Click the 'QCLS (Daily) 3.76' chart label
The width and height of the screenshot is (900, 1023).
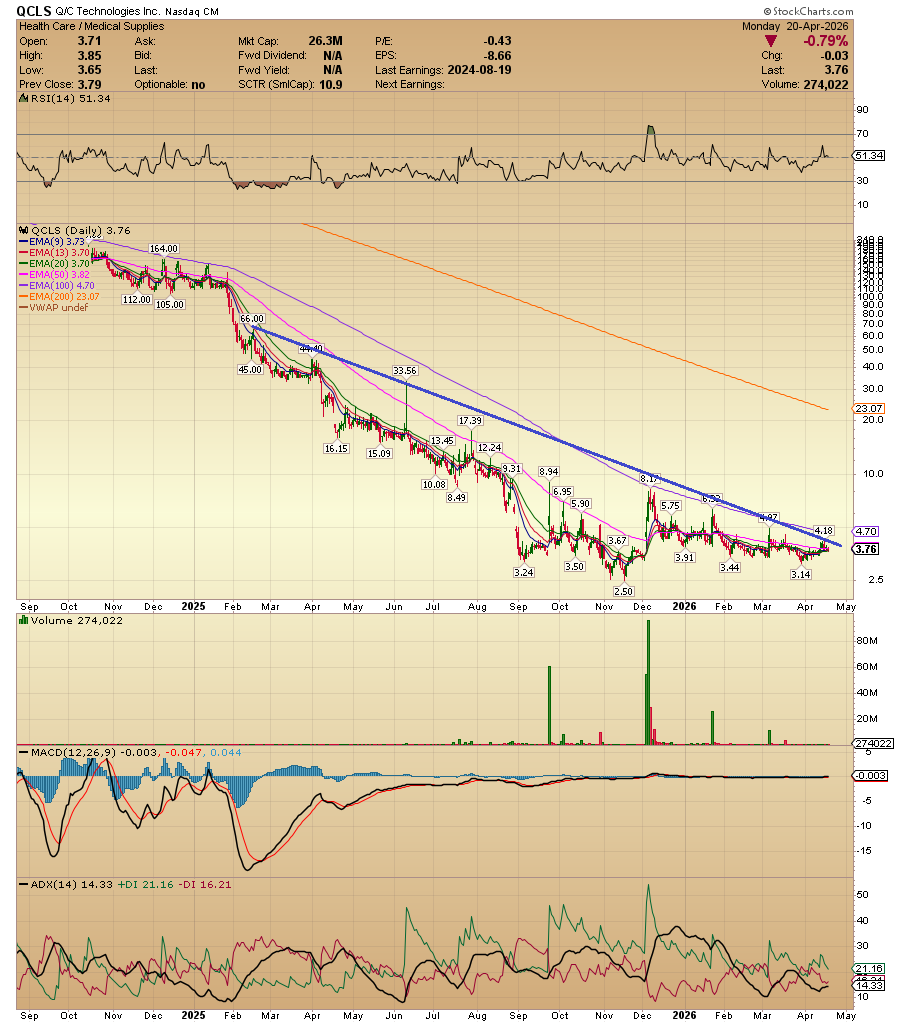coord(81,230)
